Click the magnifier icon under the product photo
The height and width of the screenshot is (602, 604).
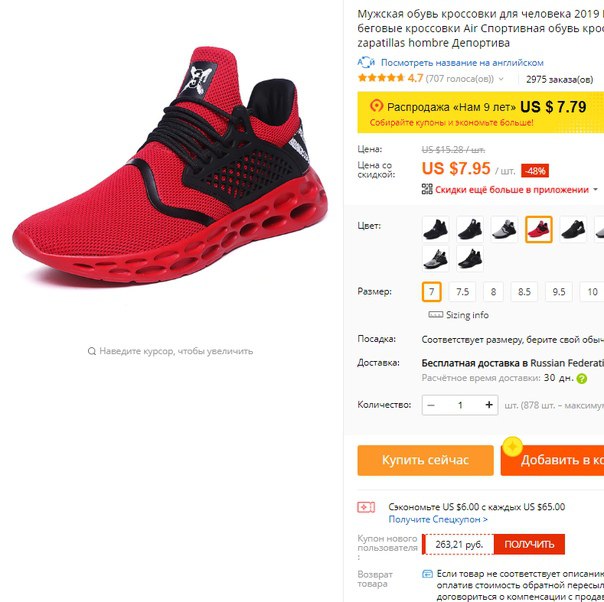coord(92,351)
